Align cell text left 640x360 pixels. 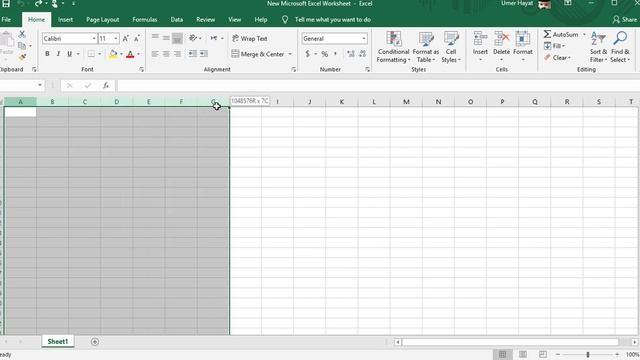point(155,54)
